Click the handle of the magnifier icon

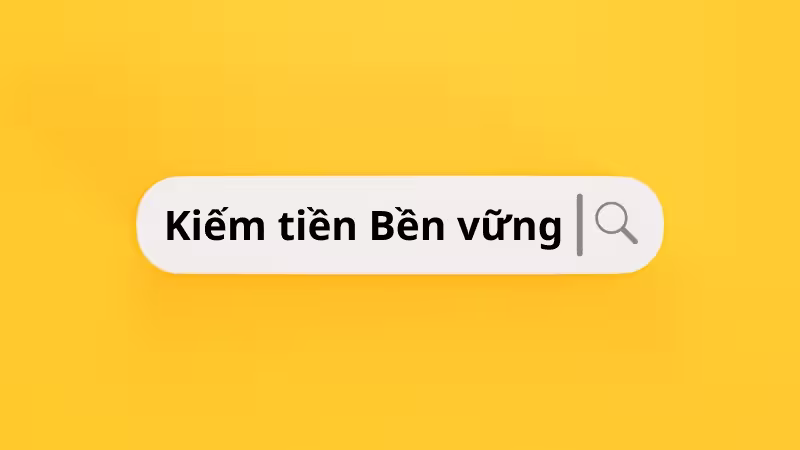(629, 235)
